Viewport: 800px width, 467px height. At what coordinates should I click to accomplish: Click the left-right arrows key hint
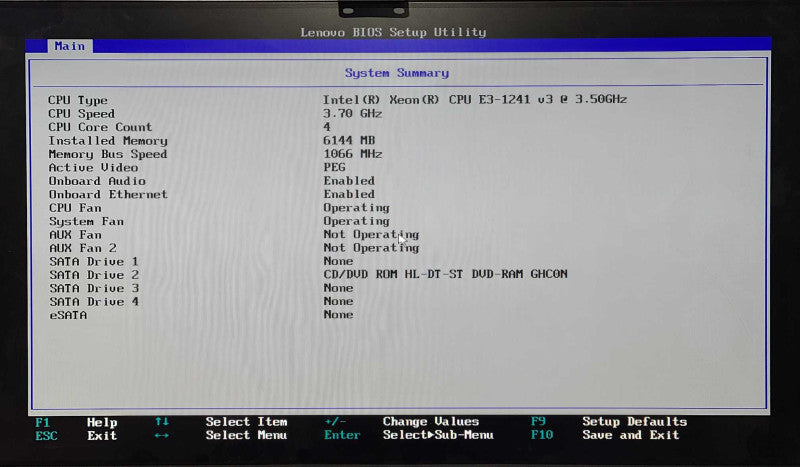(x=162, y=435)
